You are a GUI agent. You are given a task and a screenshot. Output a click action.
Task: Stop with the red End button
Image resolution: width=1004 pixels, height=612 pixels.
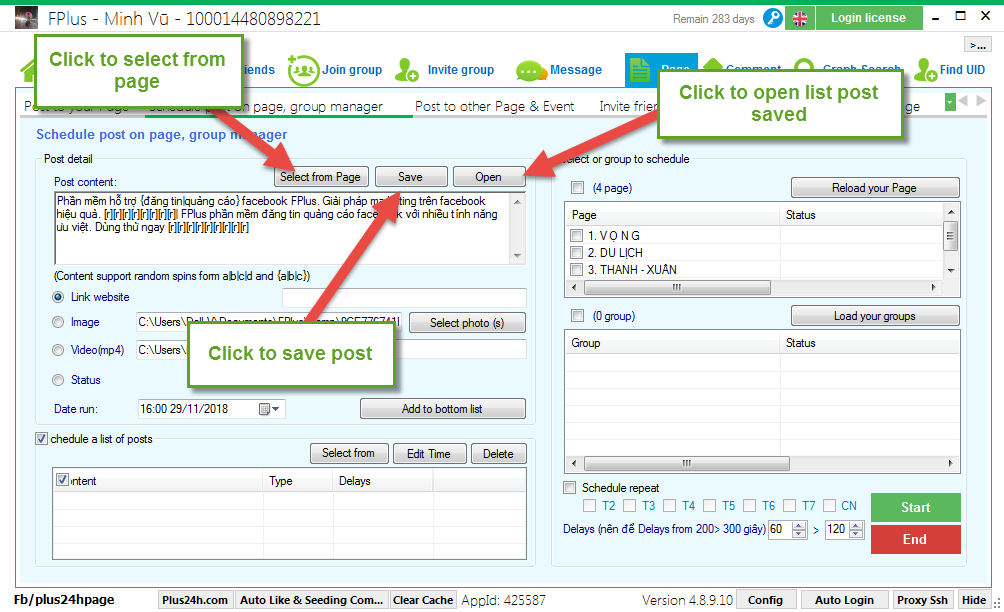coord(916,539)
